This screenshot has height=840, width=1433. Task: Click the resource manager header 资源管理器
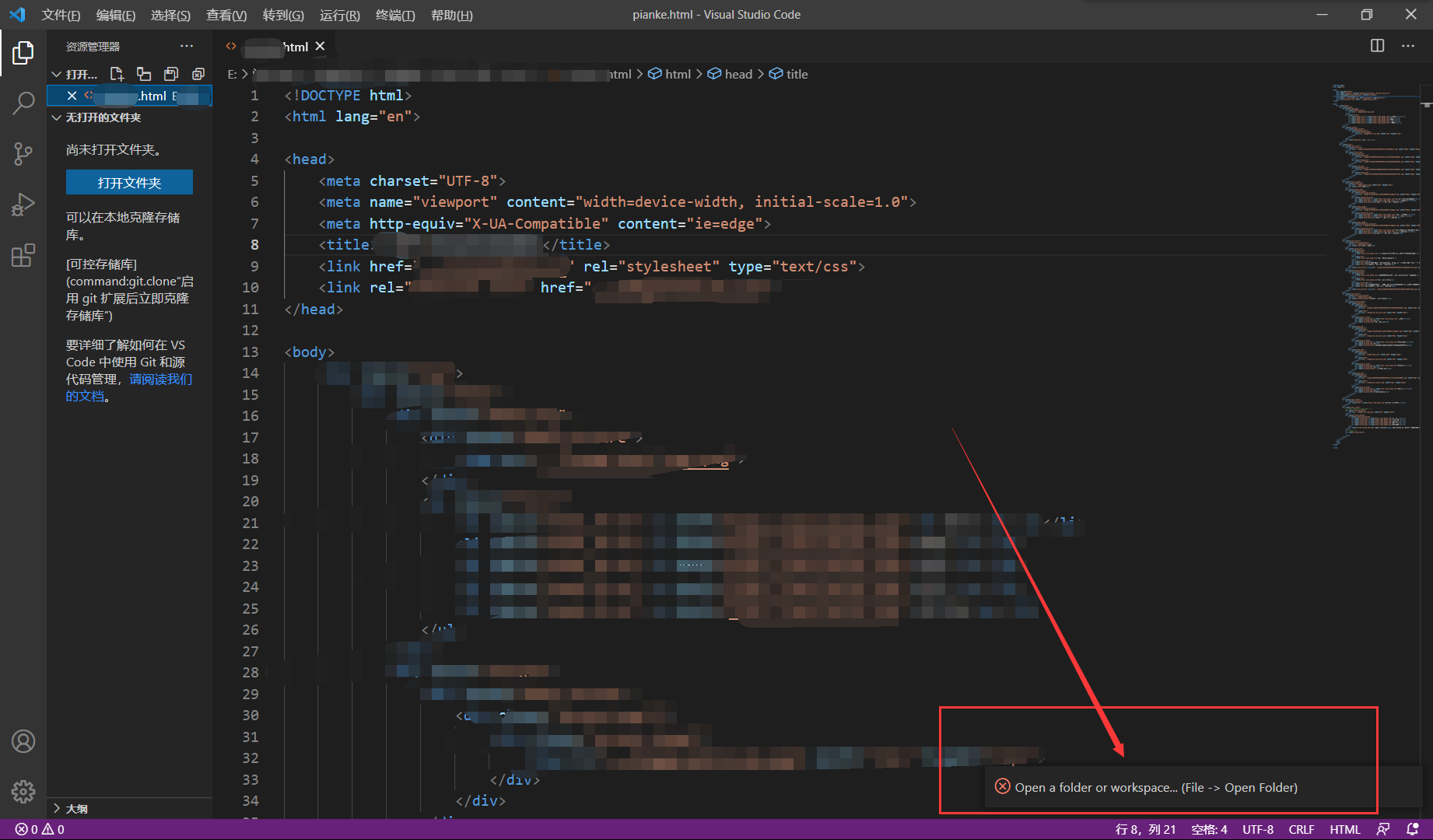point(93,47)
